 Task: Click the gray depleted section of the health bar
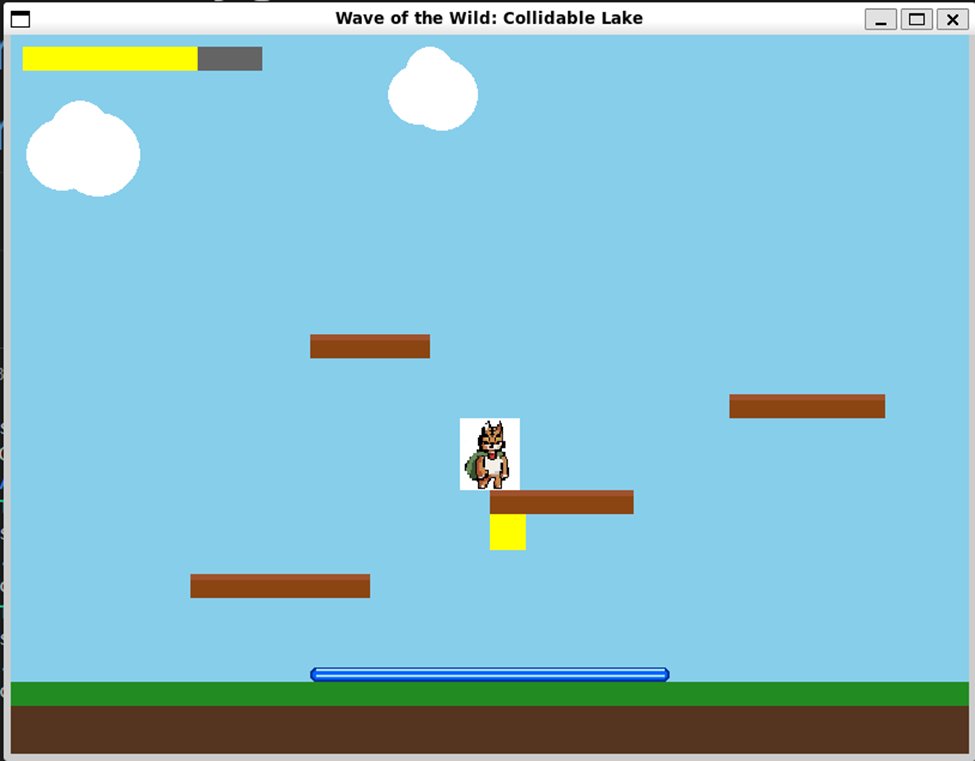[230, 58]
